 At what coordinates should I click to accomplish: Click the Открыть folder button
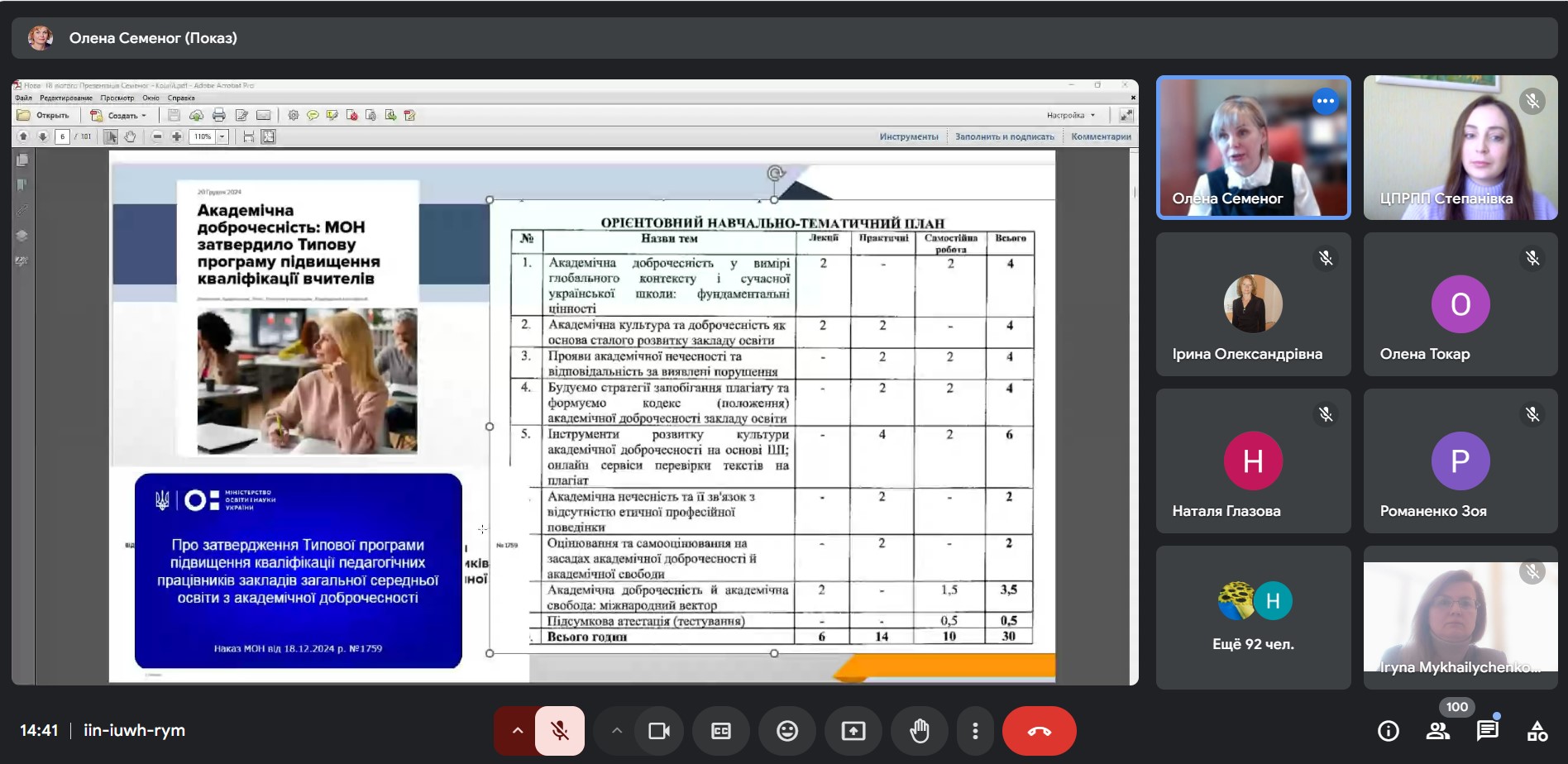point(44,115)
